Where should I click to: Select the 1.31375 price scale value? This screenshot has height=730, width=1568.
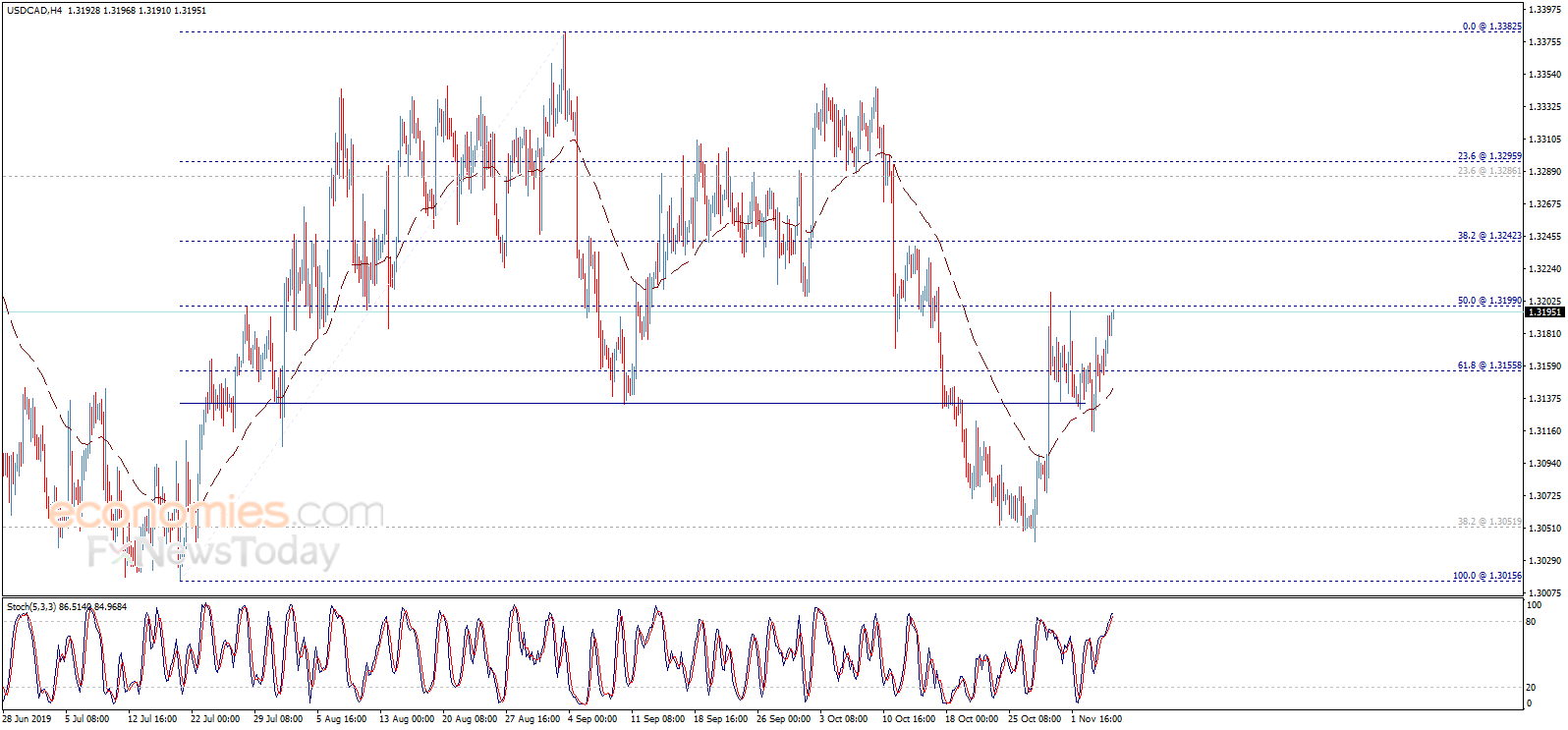(x=1545, y=399)
